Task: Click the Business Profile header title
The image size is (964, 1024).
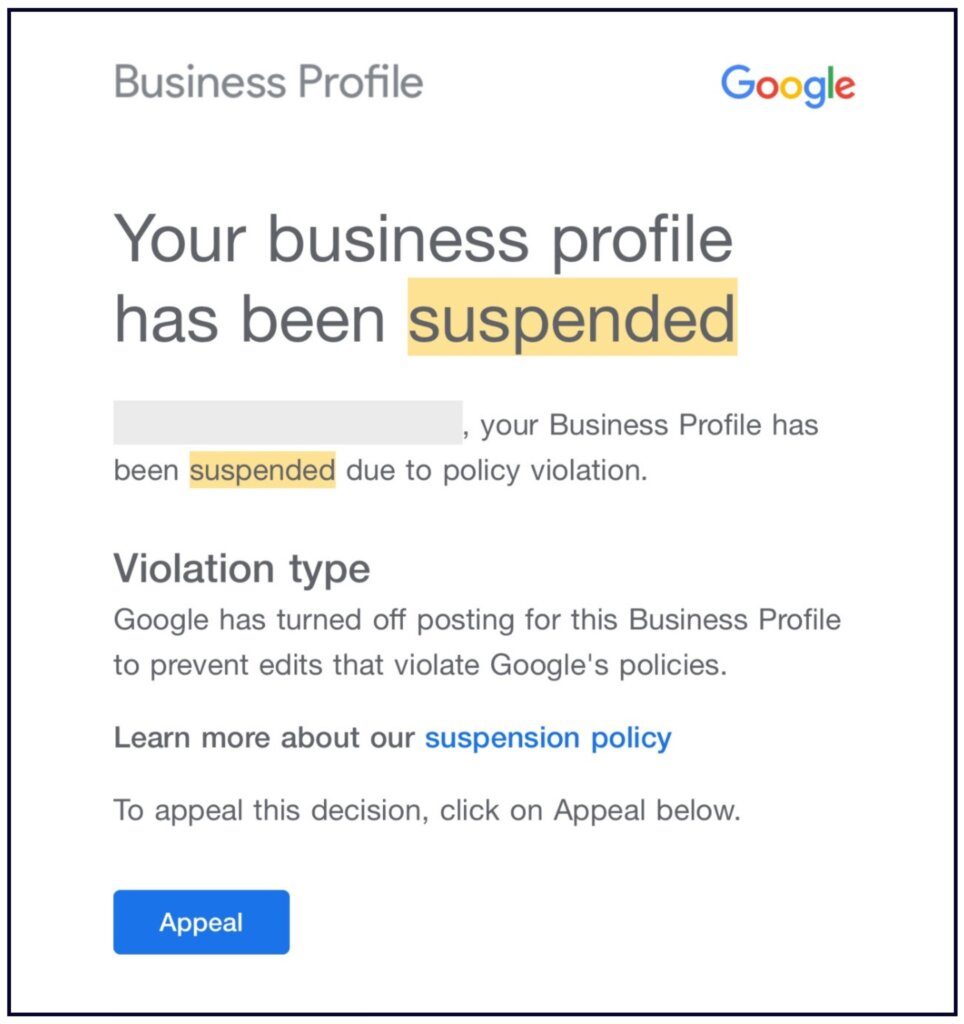Action: click(269, 82)
